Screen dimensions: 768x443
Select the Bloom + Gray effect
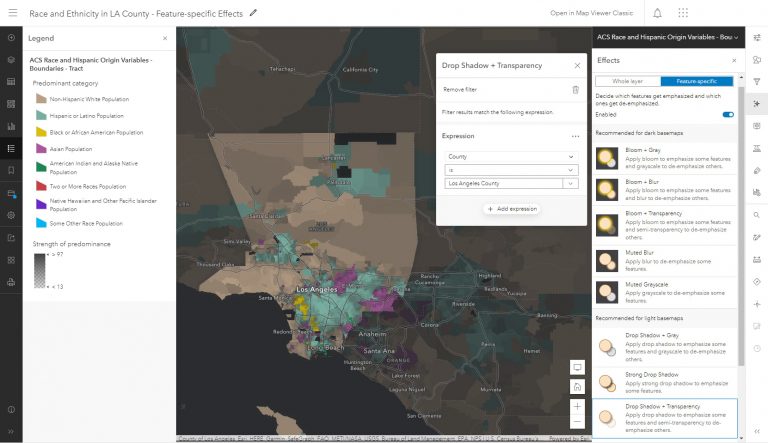(665, 158)
